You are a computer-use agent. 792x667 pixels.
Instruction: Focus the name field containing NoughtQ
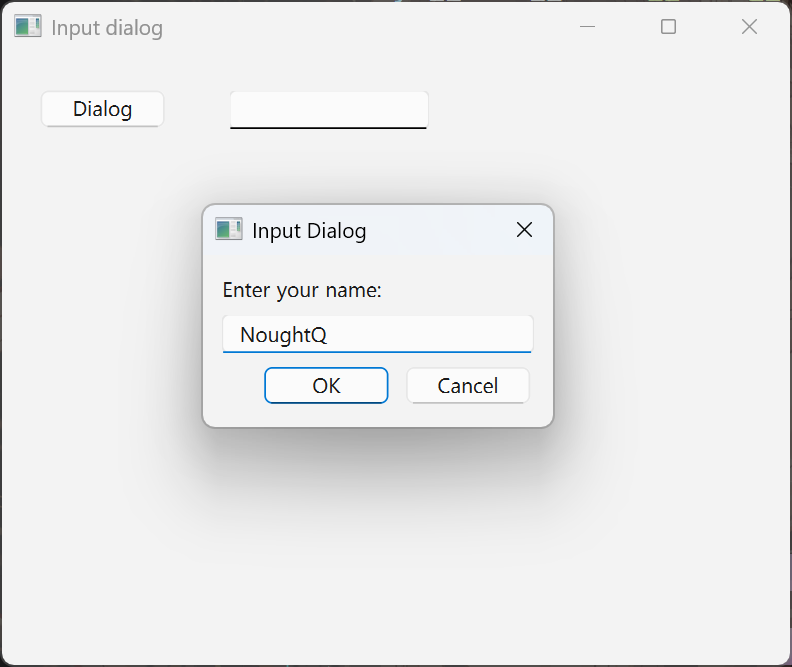click(x=377, y=334)
